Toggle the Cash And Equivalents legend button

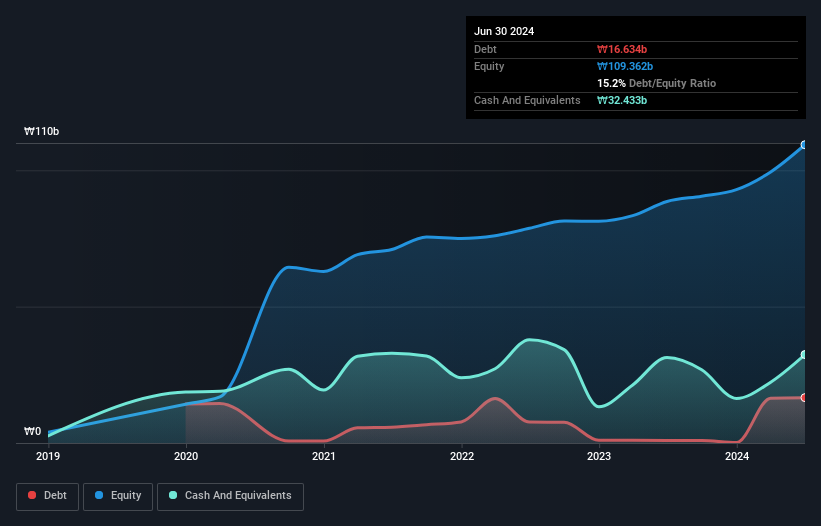pyautogui.click(x=230, y=496)
